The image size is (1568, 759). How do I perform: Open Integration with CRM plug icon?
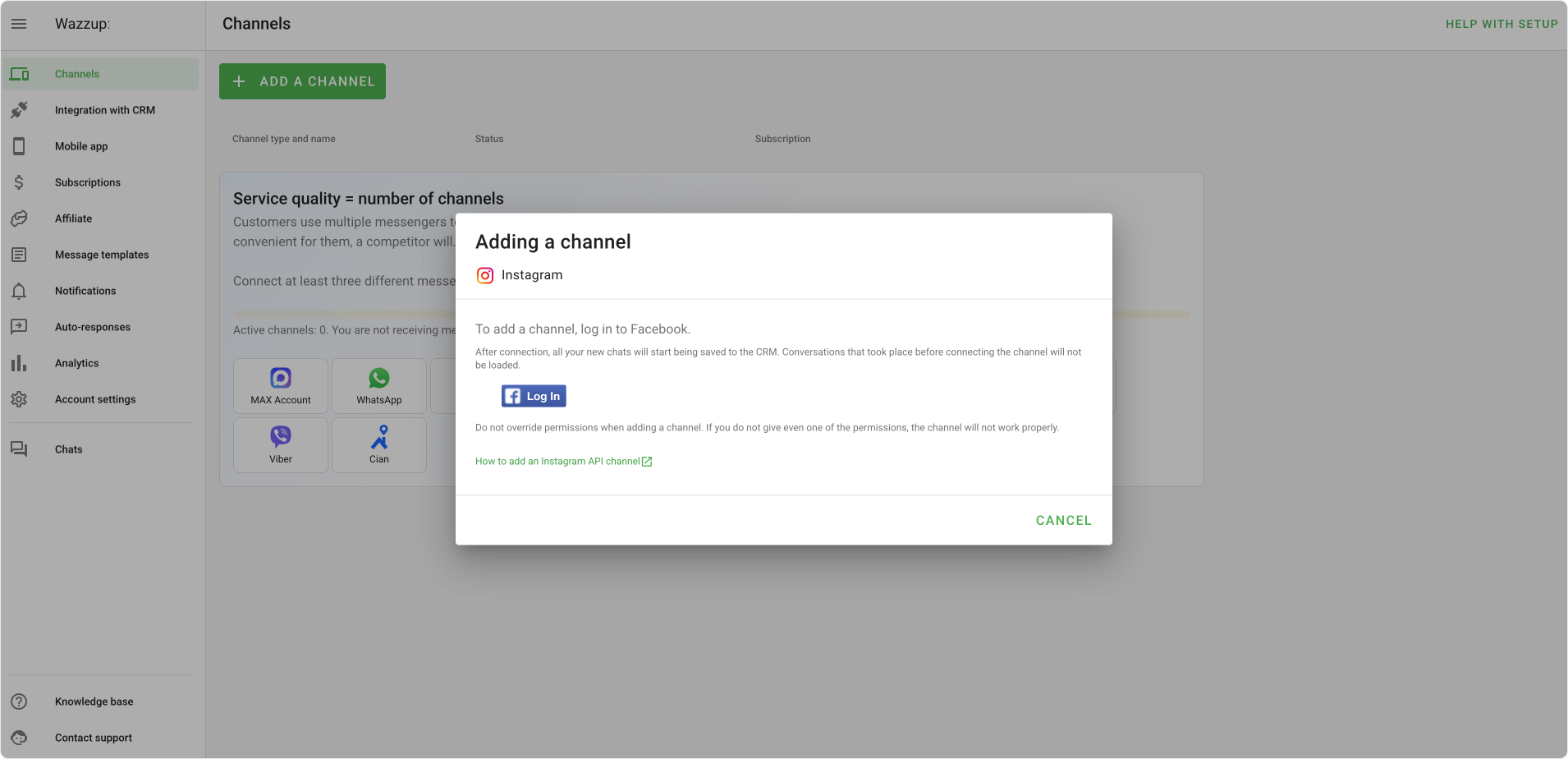[x=19, y=110]
